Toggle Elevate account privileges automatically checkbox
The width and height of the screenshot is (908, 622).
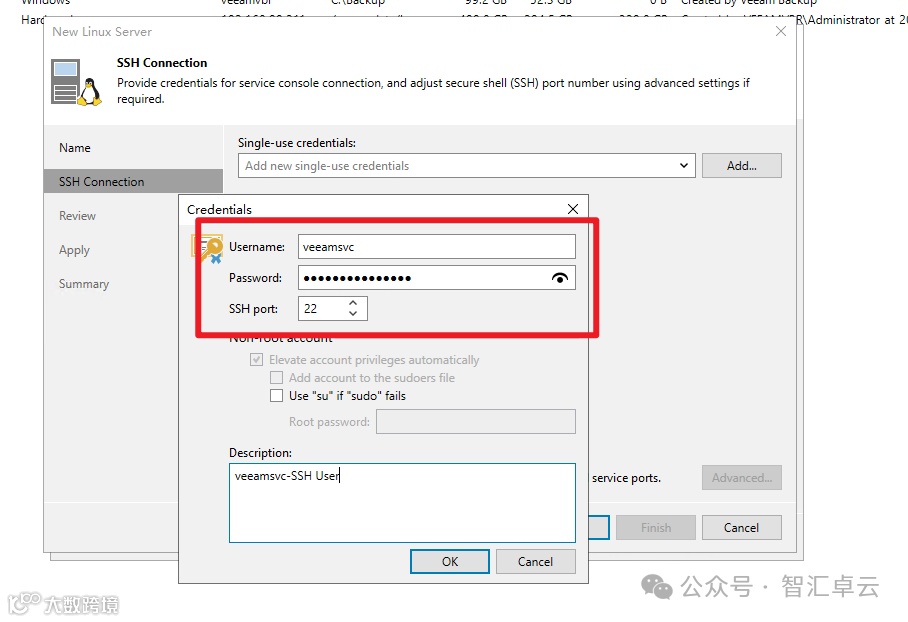tap(256, 360)
